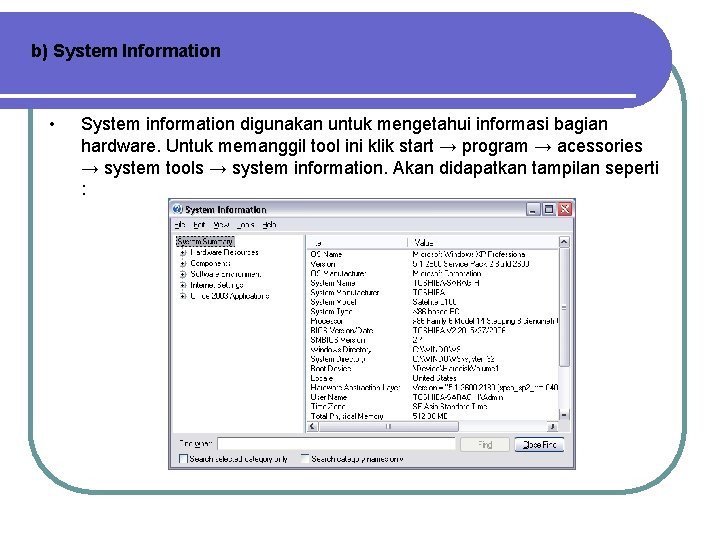Select Internet Settings tree label
Screen dimensions: 720x540
pyautogui.click(x=217, y=286)
